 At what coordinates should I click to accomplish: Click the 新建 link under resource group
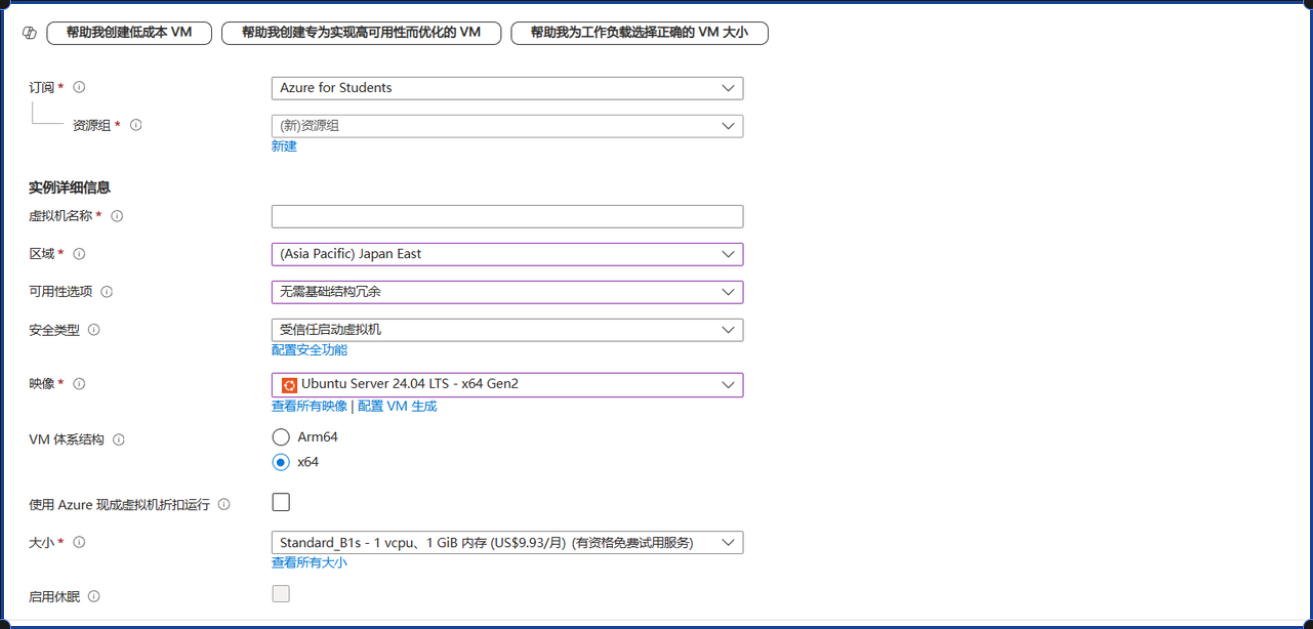pos(284,146)
